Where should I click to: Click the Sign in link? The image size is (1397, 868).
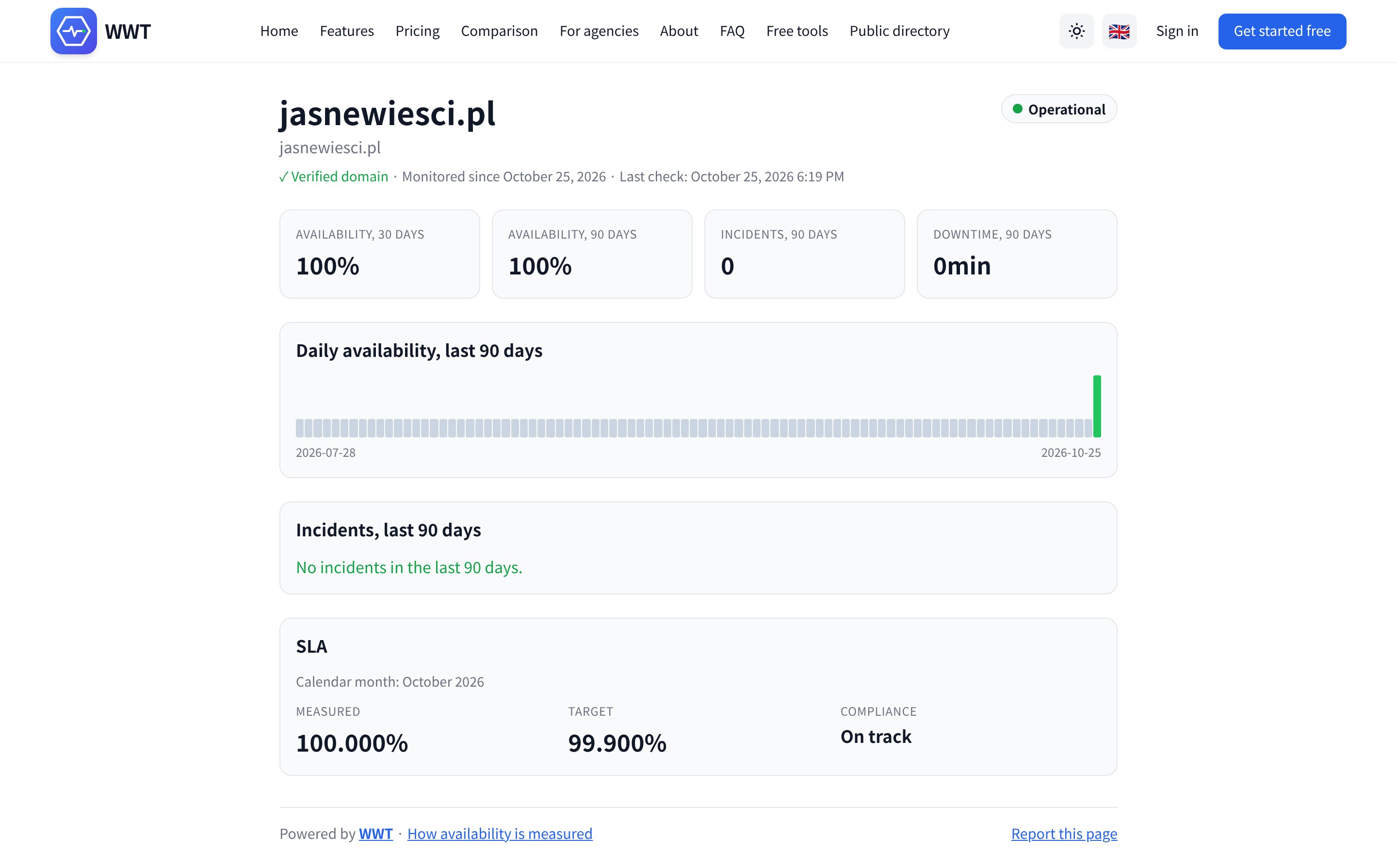pyautogui.click(x=1177, y=31)
